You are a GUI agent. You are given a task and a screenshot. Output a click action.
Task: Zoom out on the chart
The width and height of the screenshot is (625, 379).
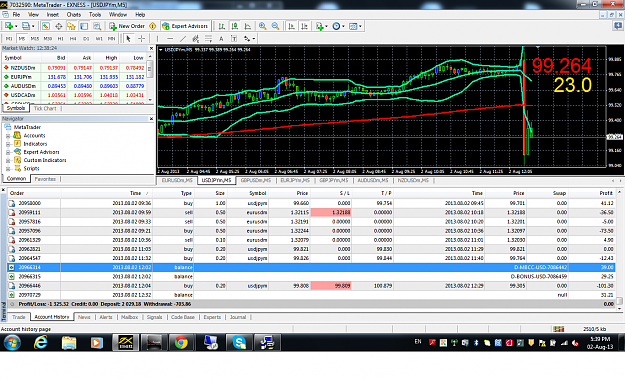tap(275, 26)
